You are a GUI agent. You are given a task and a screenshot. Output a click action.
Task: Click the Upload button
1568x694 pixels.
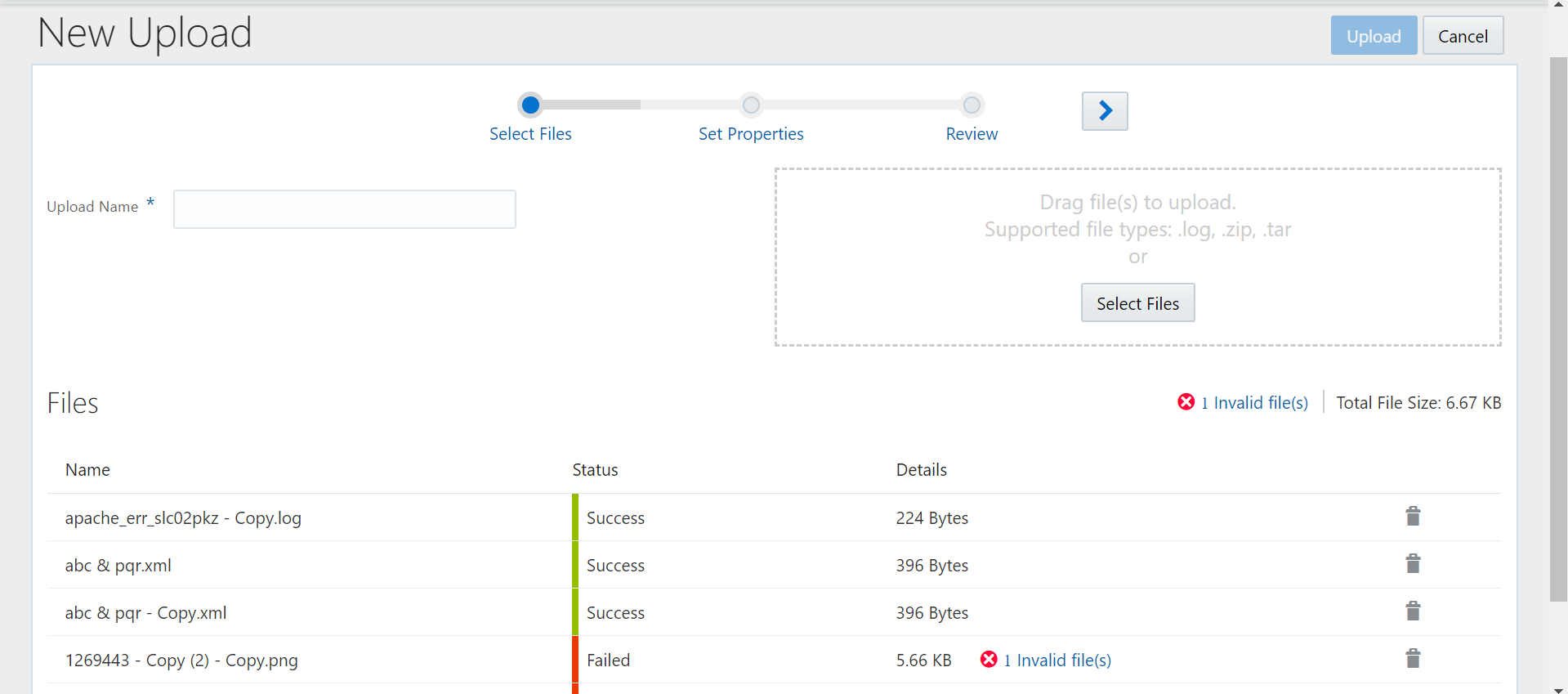[1374, 36]
